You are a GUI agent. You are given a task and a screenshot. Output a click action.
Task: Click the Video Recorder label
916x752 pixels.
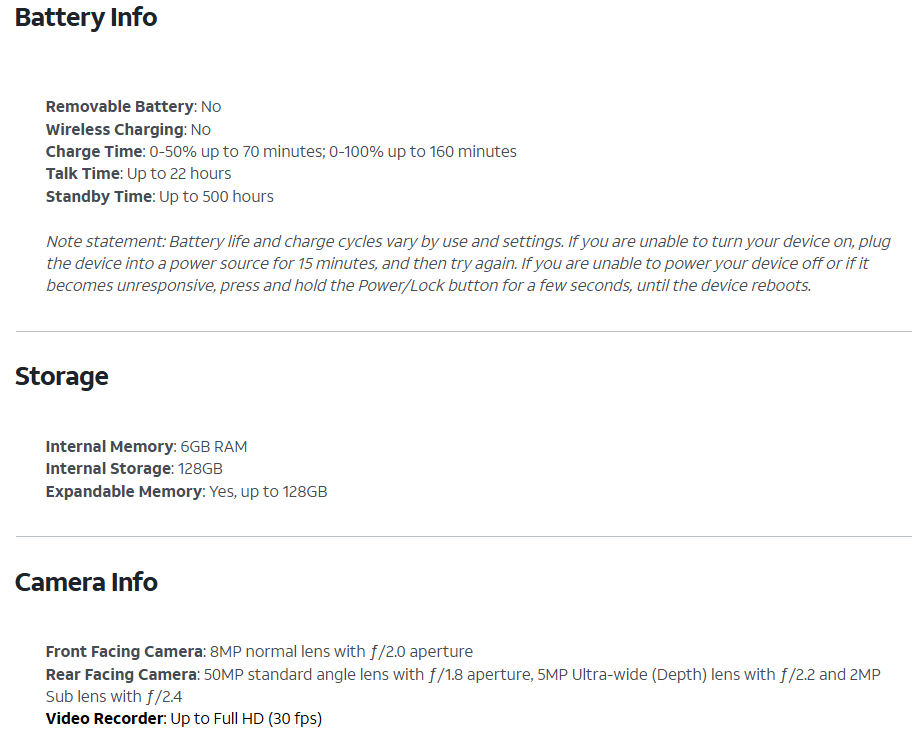105,719
